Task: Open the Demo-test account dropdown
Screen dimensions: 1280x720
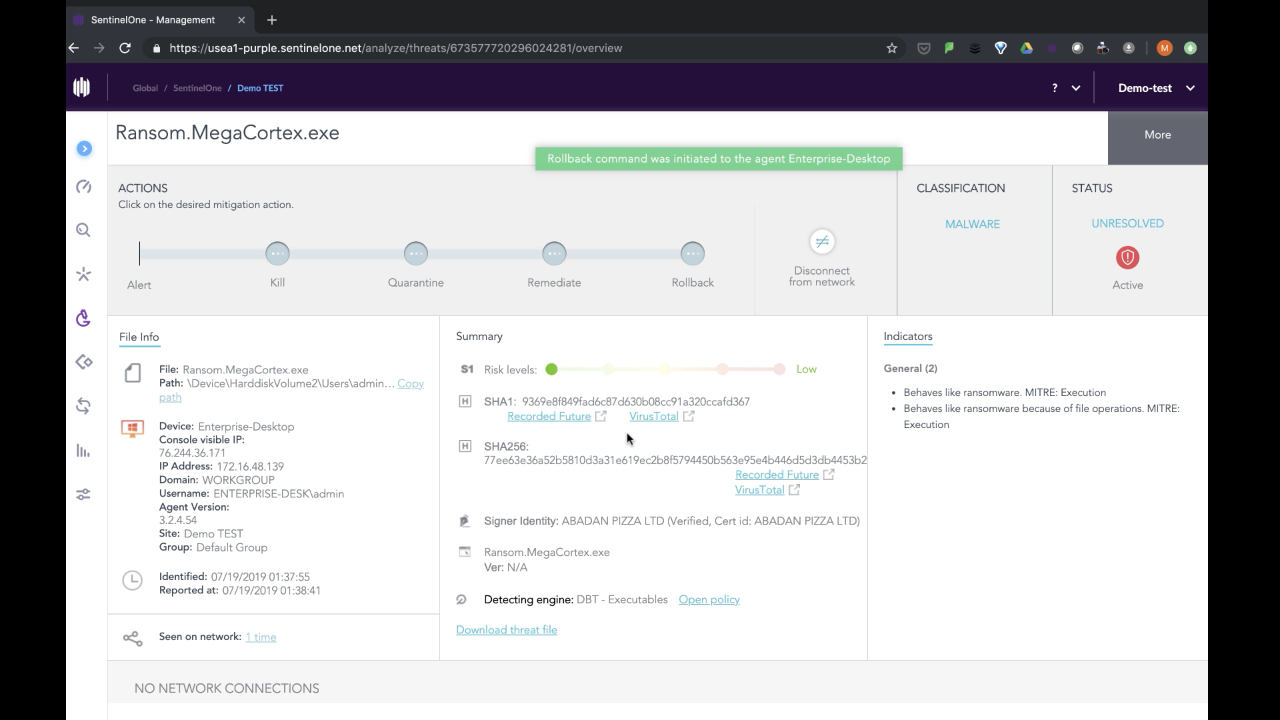Action: coord(1156,88)
